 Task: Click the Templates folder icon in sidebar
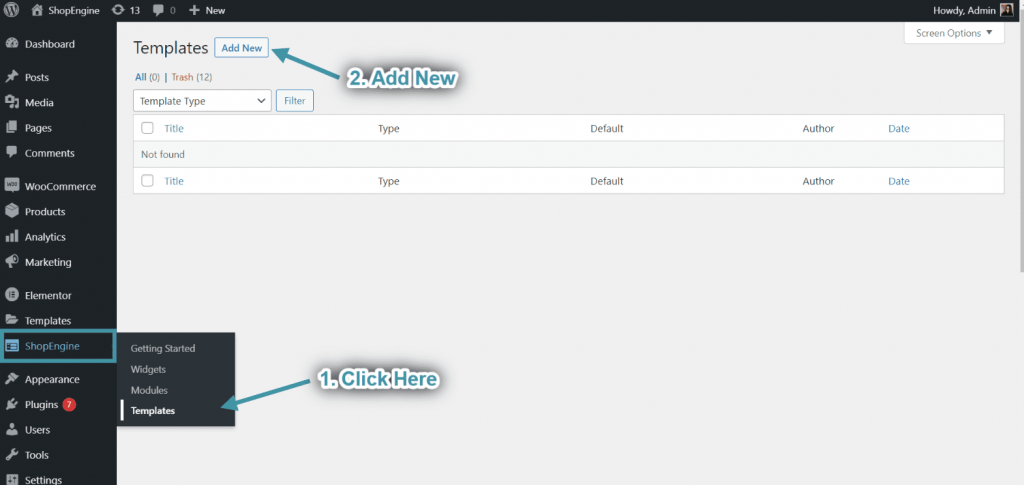pos(12,321)
